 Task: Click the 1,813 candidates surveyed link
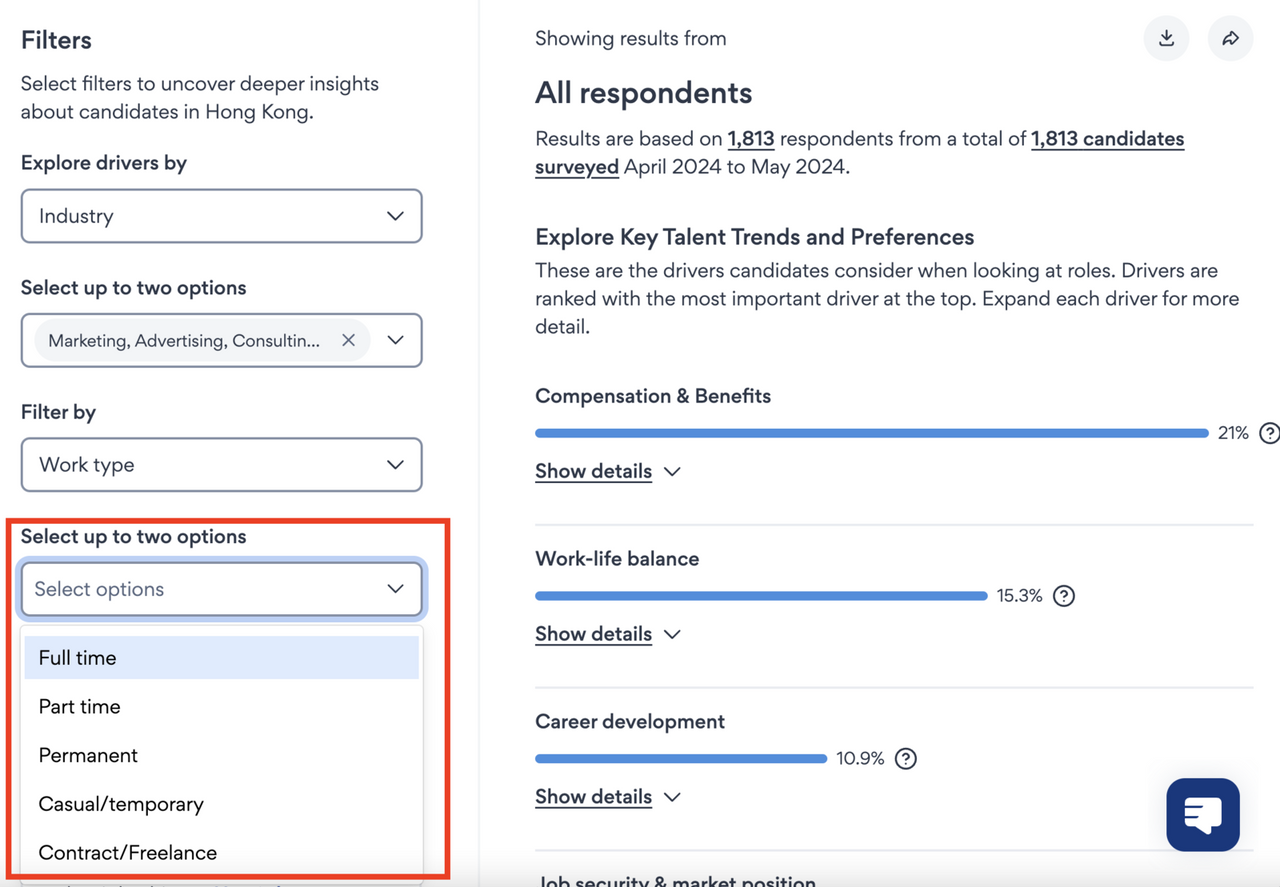click(1107, 139)
